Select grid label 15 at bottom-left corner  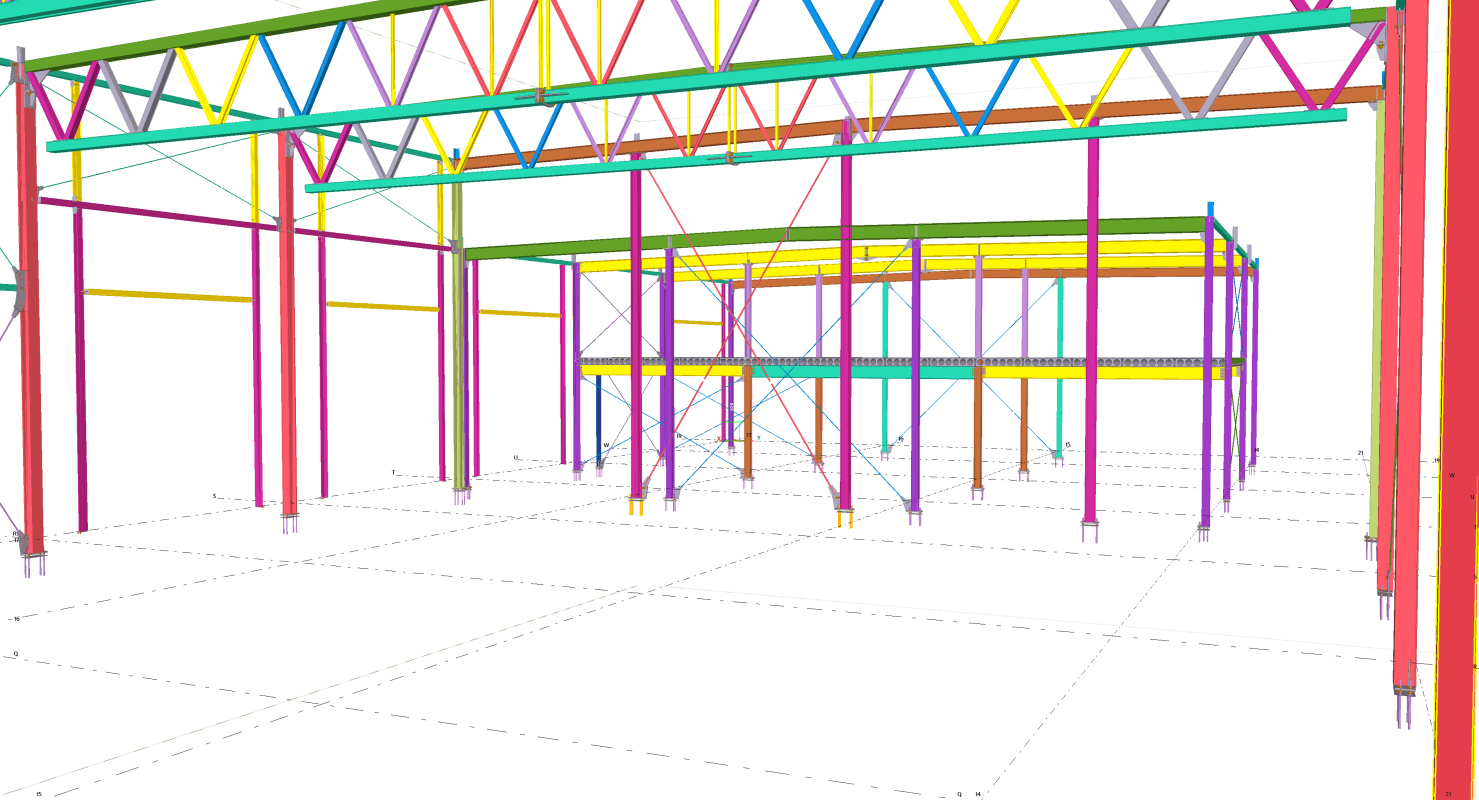coord(39,794)
